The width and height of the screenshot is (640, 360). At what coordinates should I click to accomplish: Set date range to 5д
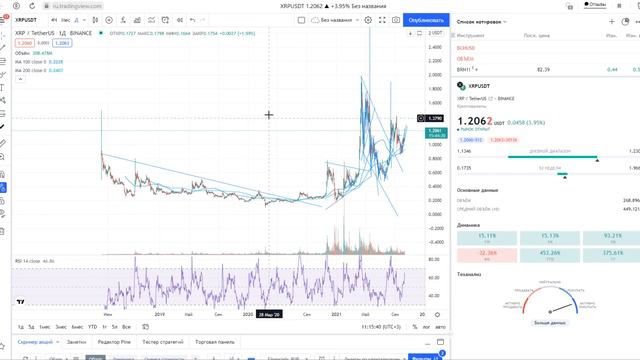31,327
